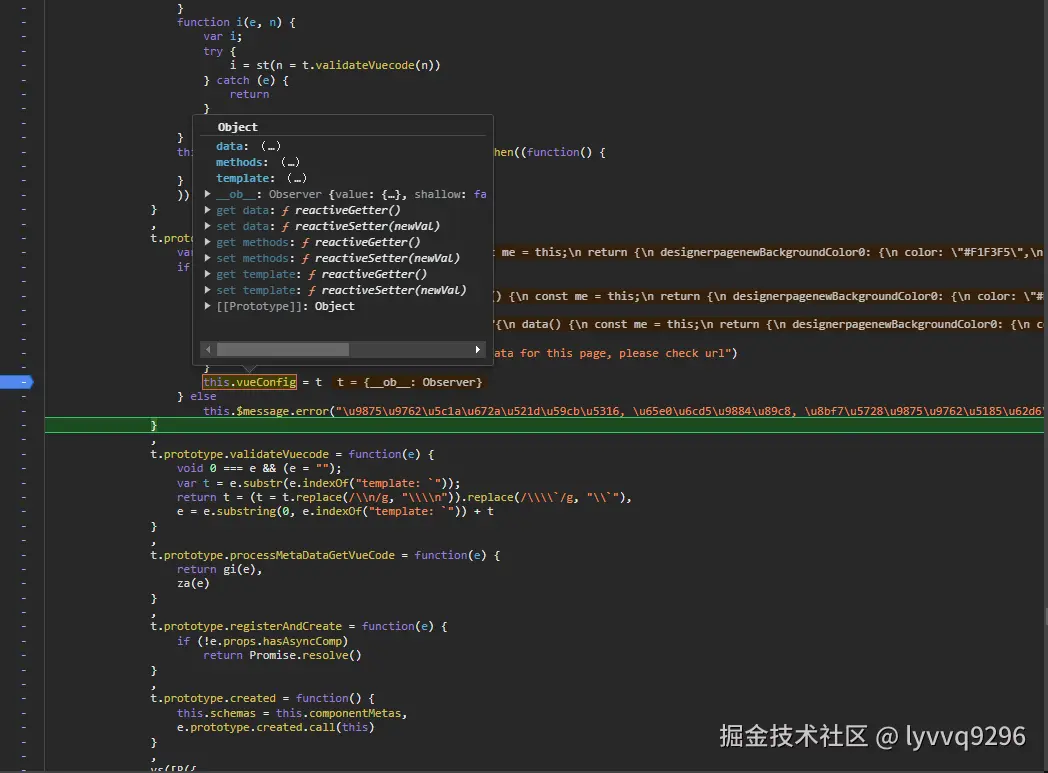
Task: Expand the 'set methods' reactiveSetter entry
Action: click(x=208, y=259)
